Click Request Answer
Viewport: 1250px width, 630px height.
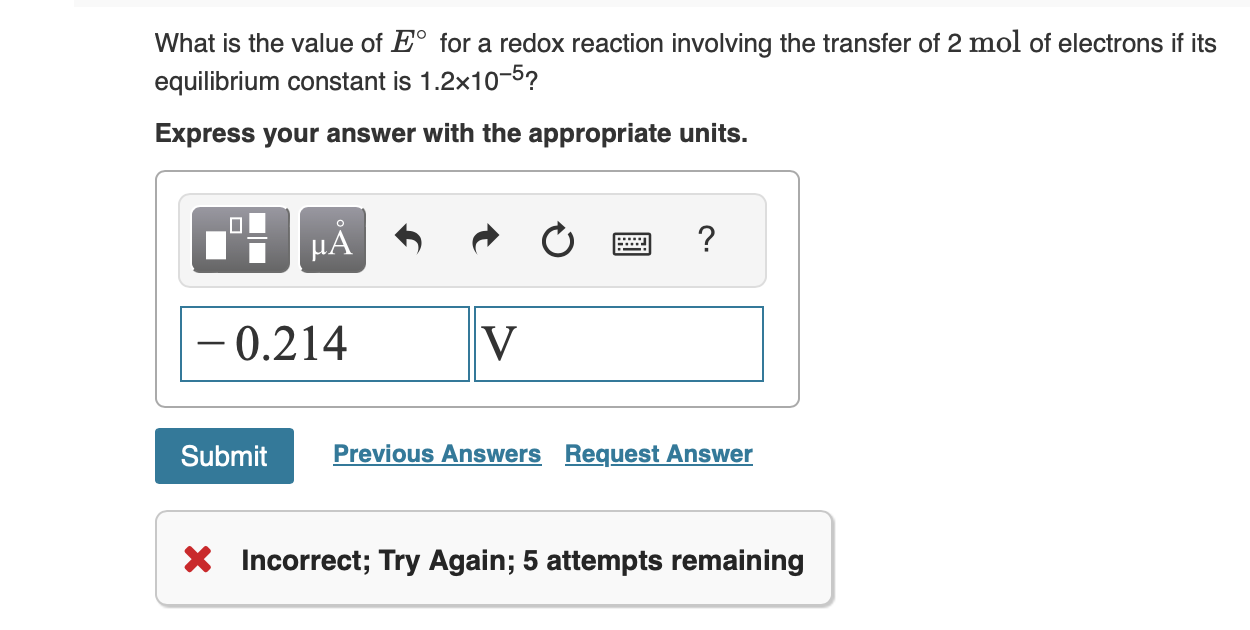[658, 453]
